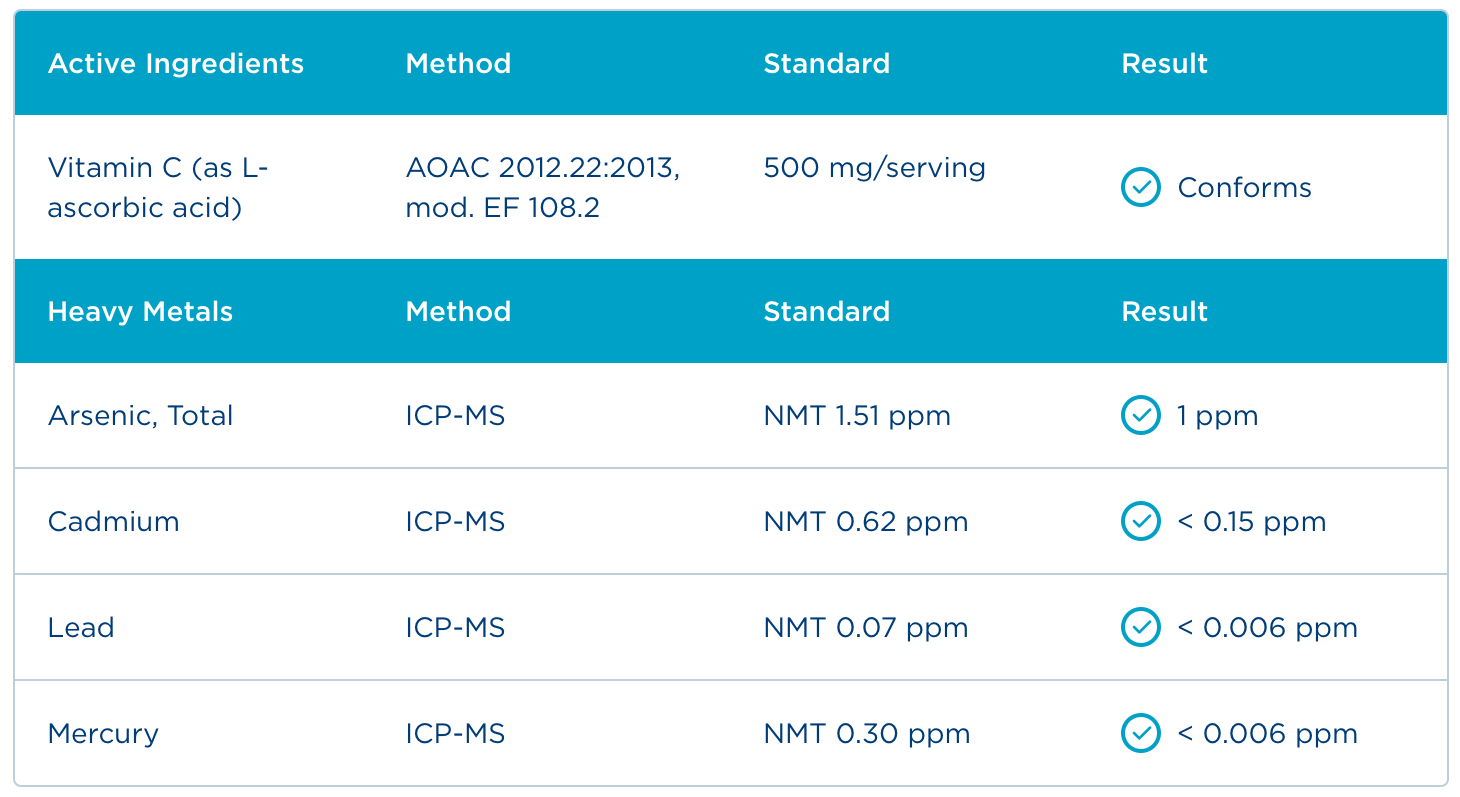1460x797 pixels.
Task: Click the checkmark icon in Lead row
Action: [1140, 627]
